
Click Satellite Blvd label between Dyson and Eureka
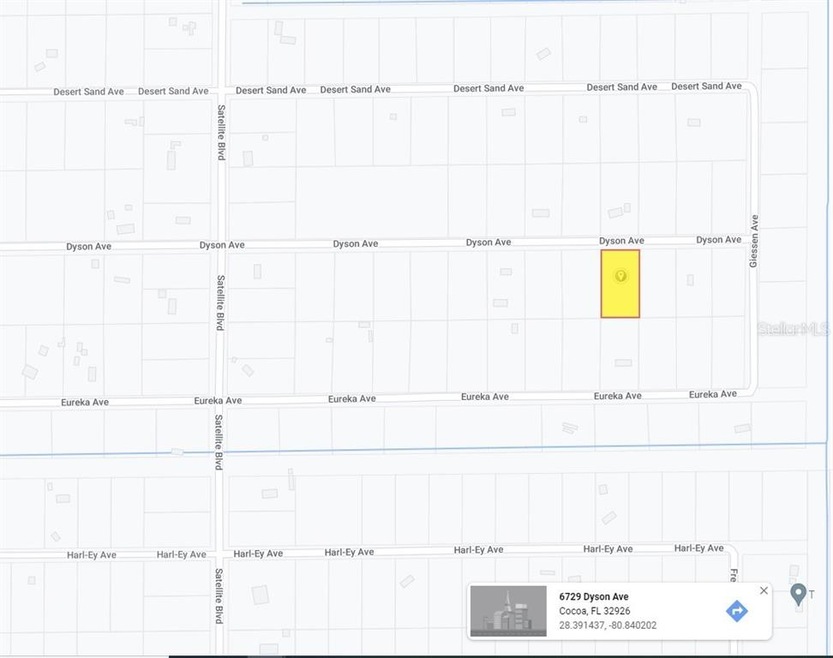click(x=219, y=303)
